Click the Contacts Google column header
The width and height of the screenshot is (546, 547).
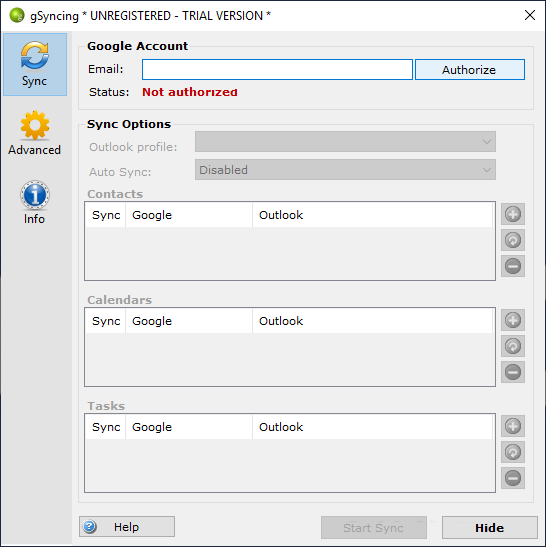tap(189, 215)
